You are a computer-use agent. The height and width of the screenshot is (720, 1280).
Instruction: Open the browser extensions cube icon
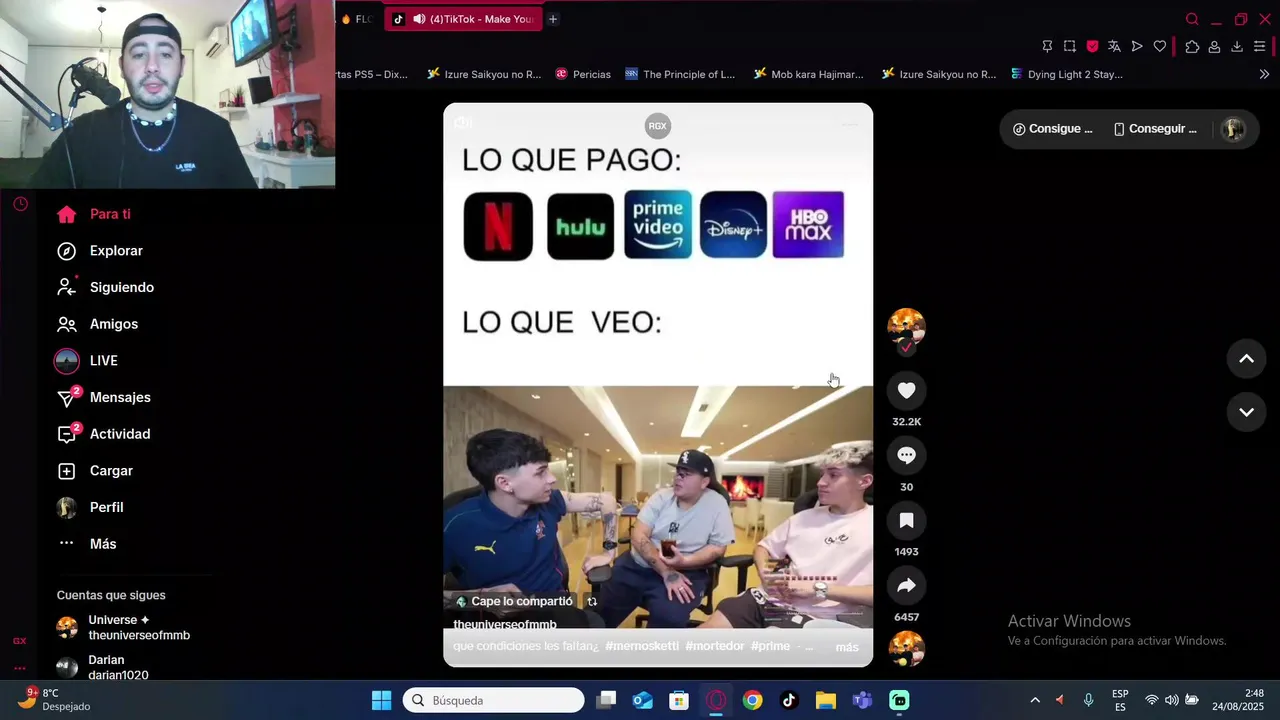pyautogui.click(x=1192, y=46)
